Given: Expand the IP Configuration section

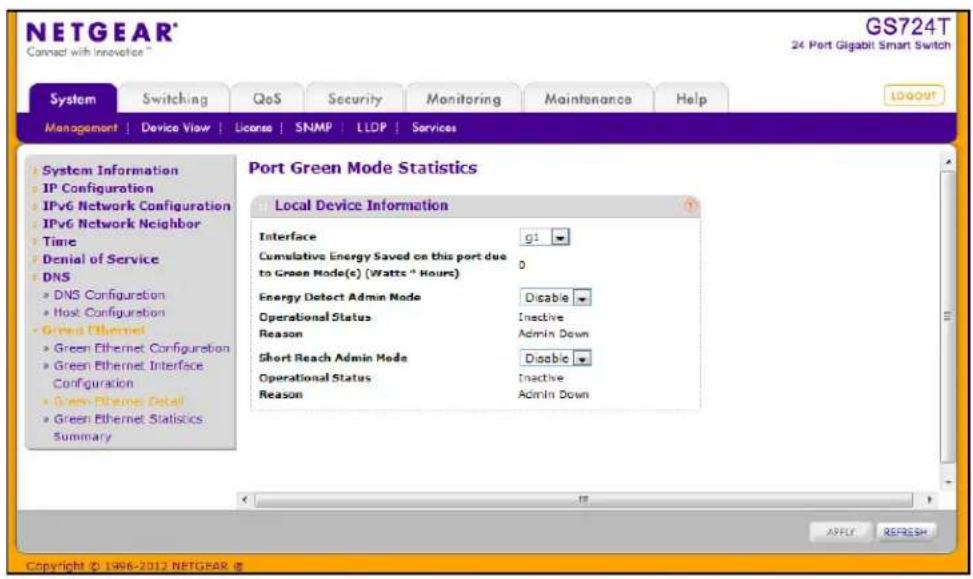Looking at the screenshot, I should (x=97, y=188).
